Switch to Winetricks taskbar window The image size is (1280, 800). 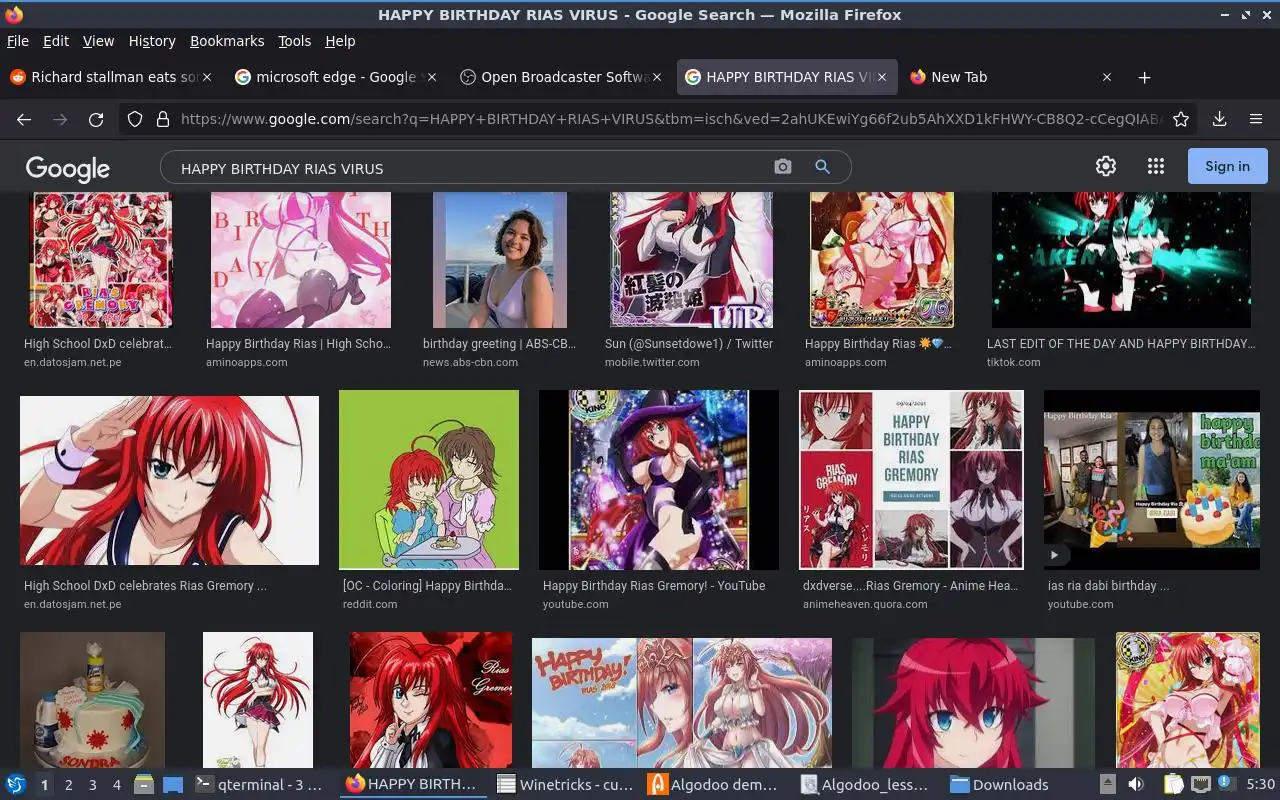tap(565, 785)
